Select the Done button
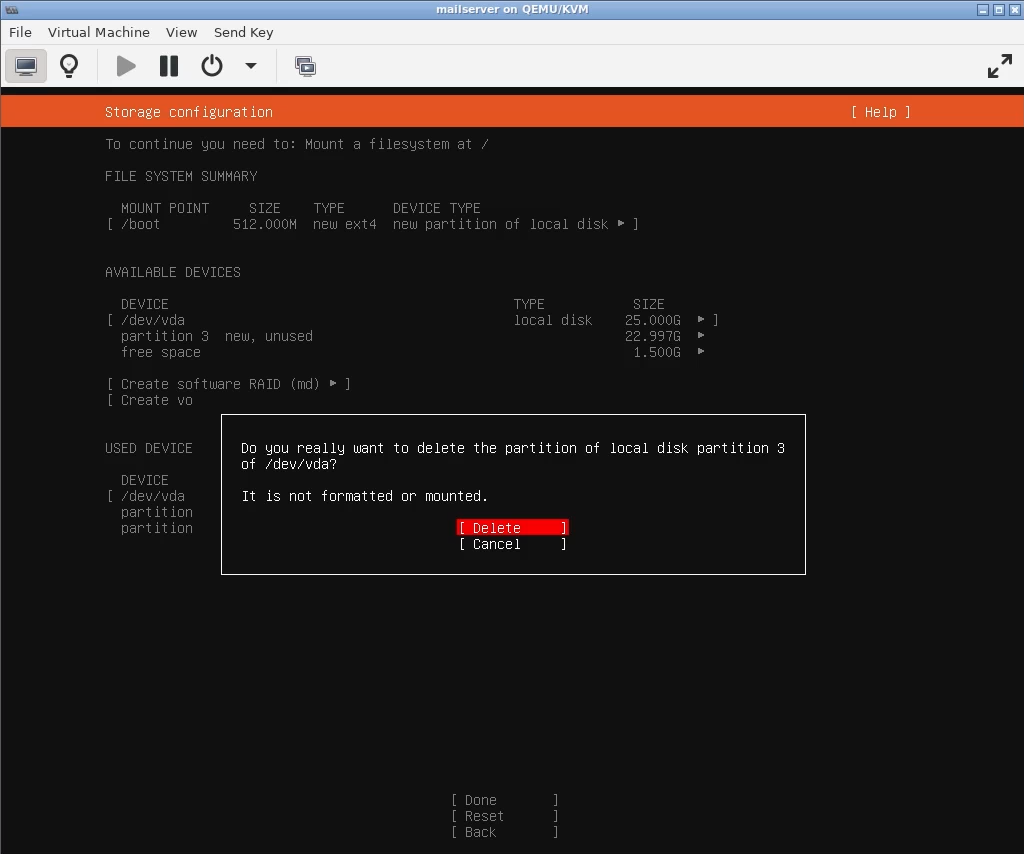 click(x=505, y=800)
